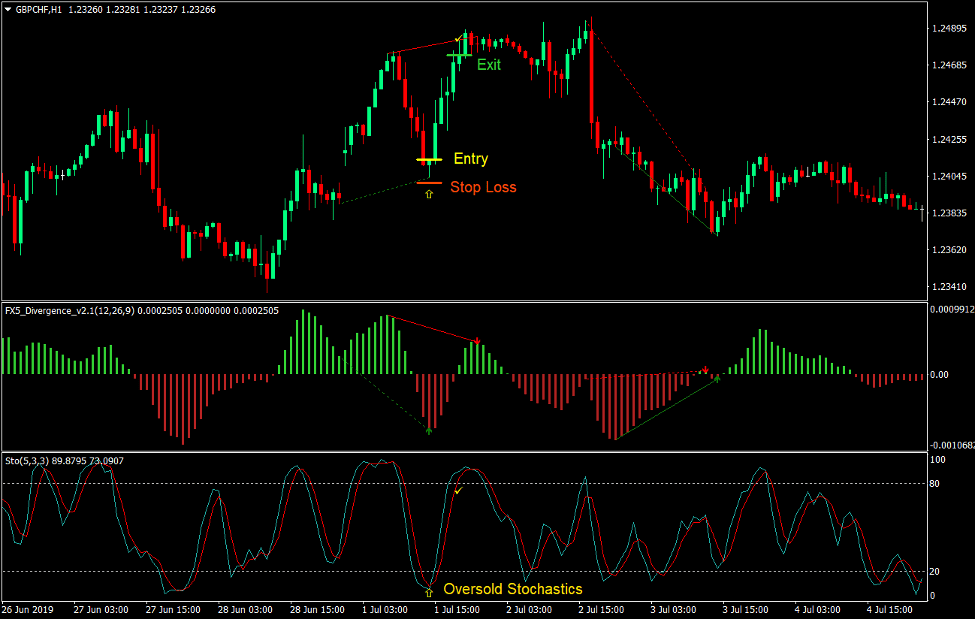Open the GBPCHF,H1 chart title triangle

(8, 10)
